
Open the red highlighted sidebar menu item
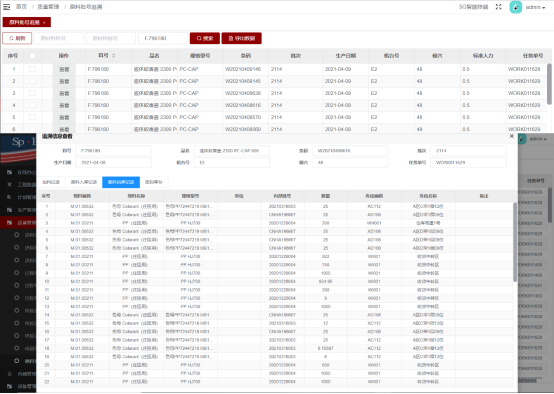coord(18,223)
